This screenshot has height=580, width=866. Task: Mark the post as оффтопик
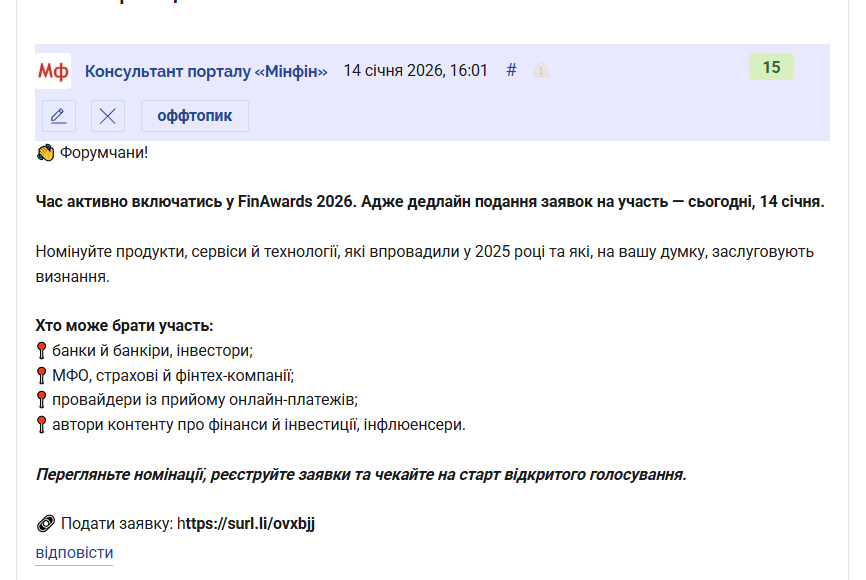coord(195,116)
